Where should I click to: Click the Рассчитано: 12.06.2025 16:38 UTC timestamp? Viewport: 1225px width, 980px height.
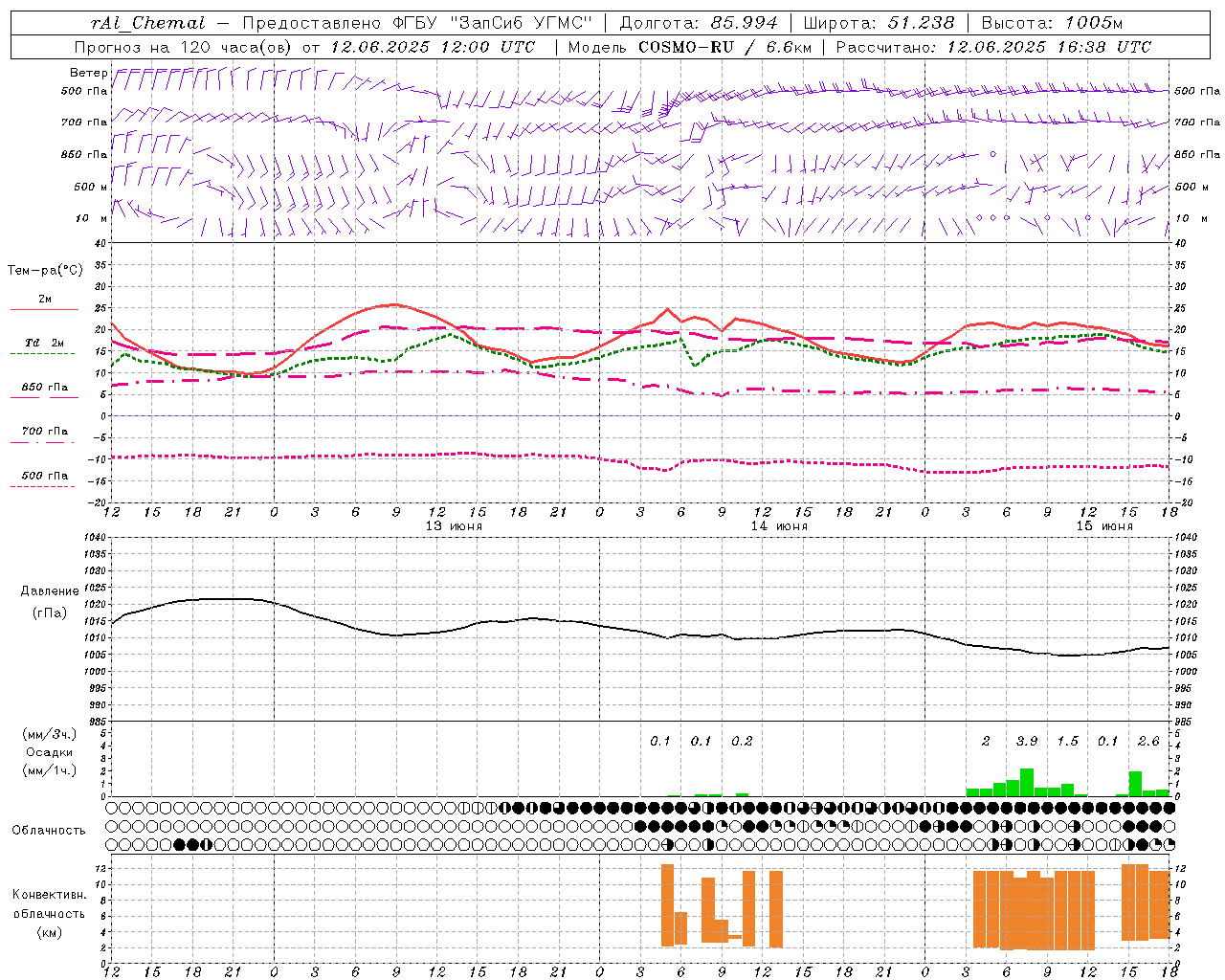pyautogui.click(x=993, y=47)
